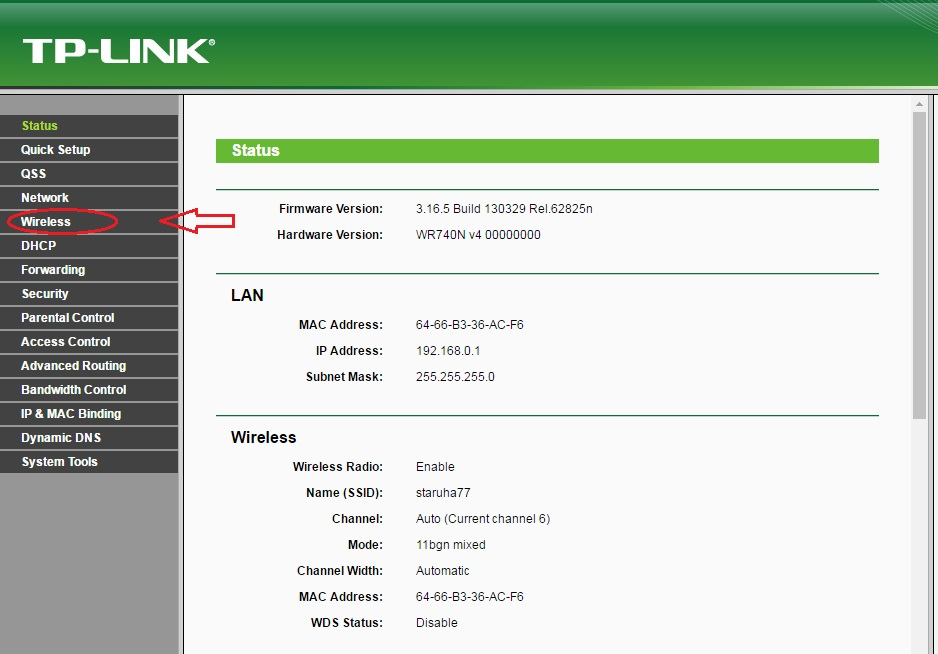Click the WDS Status label
Screen dimensions: 938x654
coord(347,623)
